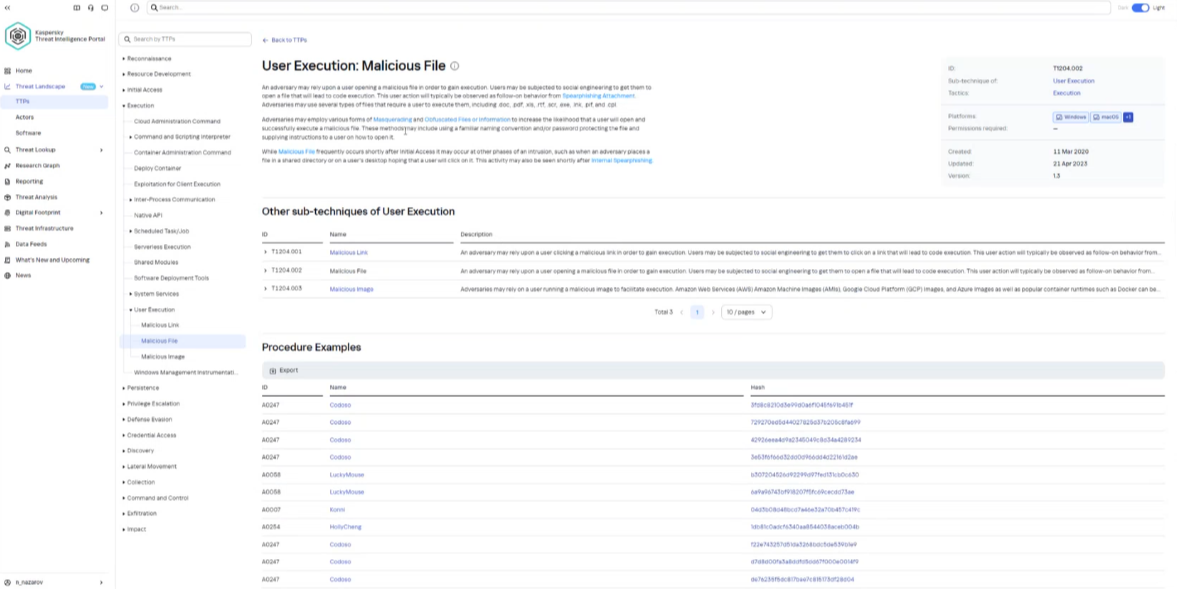1177x589 pixels.
Task: Click the +1 more platforms badge
Action: point(1127,117)
